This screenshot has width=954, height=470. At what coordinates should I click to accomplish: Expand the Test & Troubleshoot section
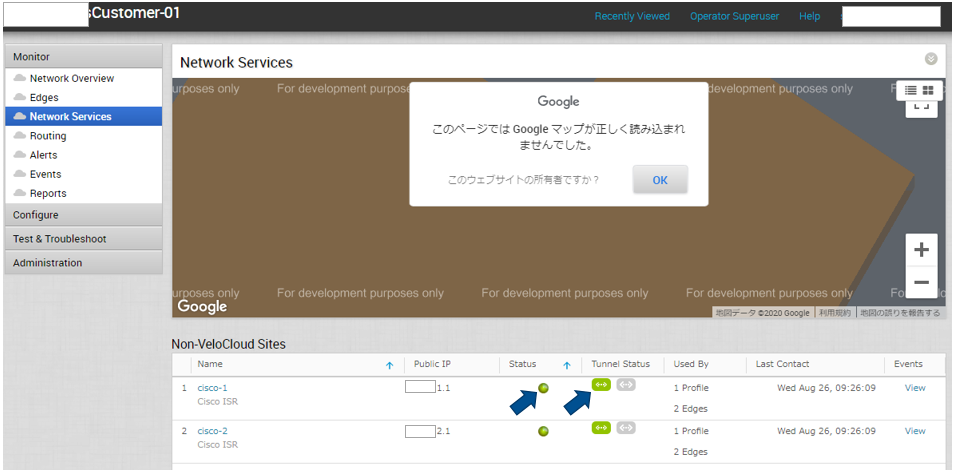(x=83, y=239)
